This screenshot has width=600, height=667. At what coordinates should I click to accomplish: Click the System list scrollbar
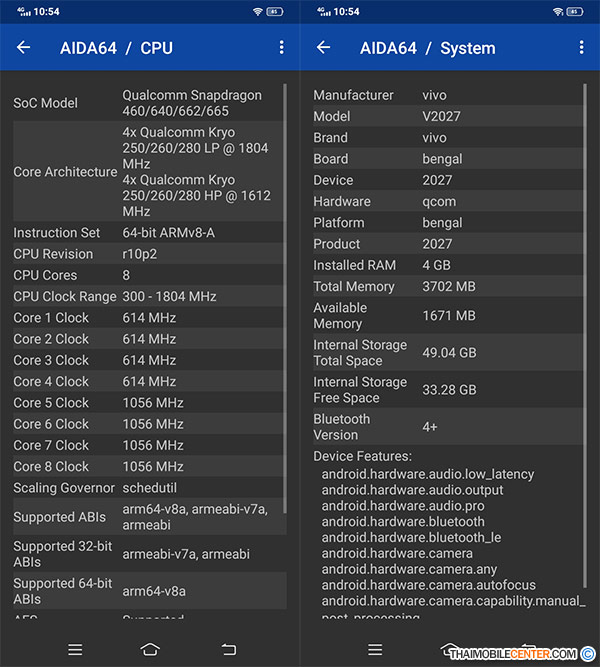pos(585,336)
